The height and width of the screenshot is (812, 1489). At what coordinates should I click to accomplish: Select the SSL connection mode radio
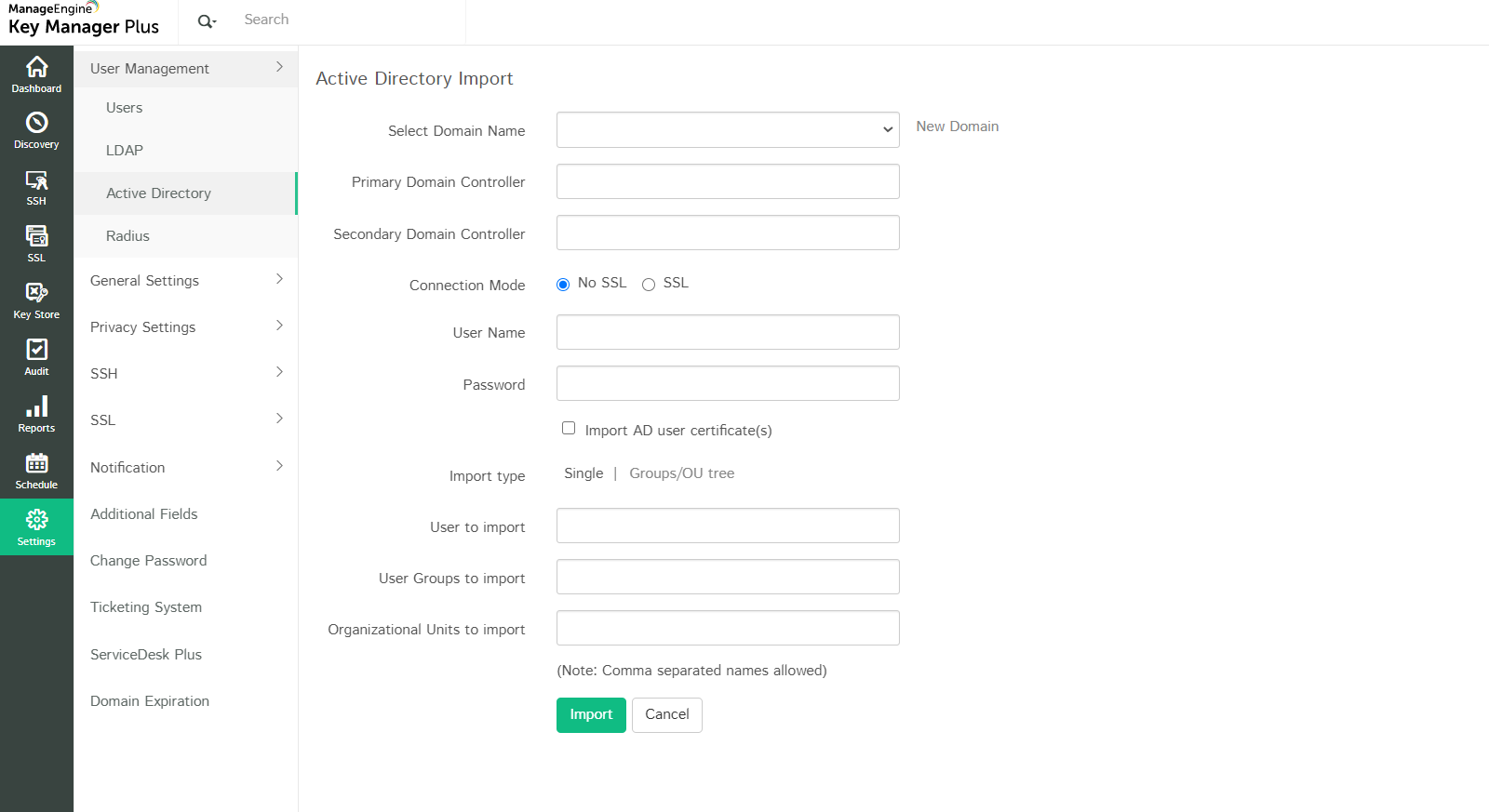pyautogui.click(x=649, y=285)
